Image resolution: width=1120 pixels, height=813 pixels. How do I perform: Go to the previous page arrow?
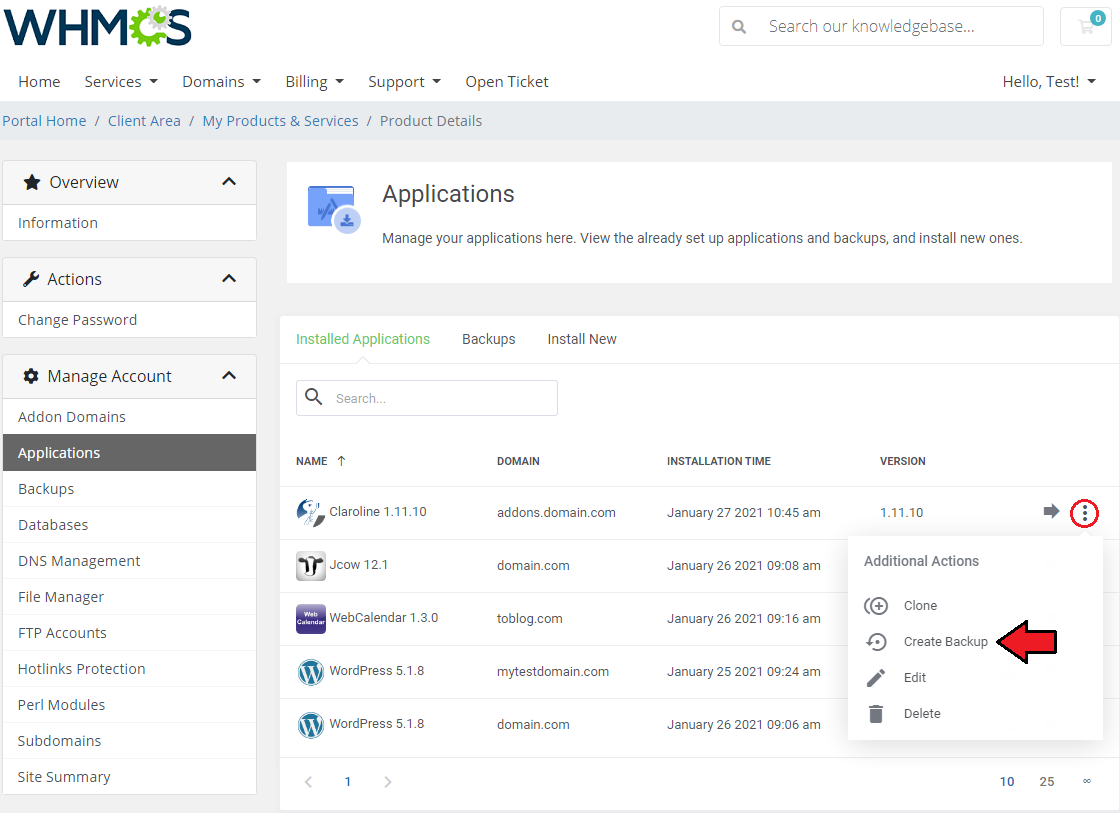[309, 782]
